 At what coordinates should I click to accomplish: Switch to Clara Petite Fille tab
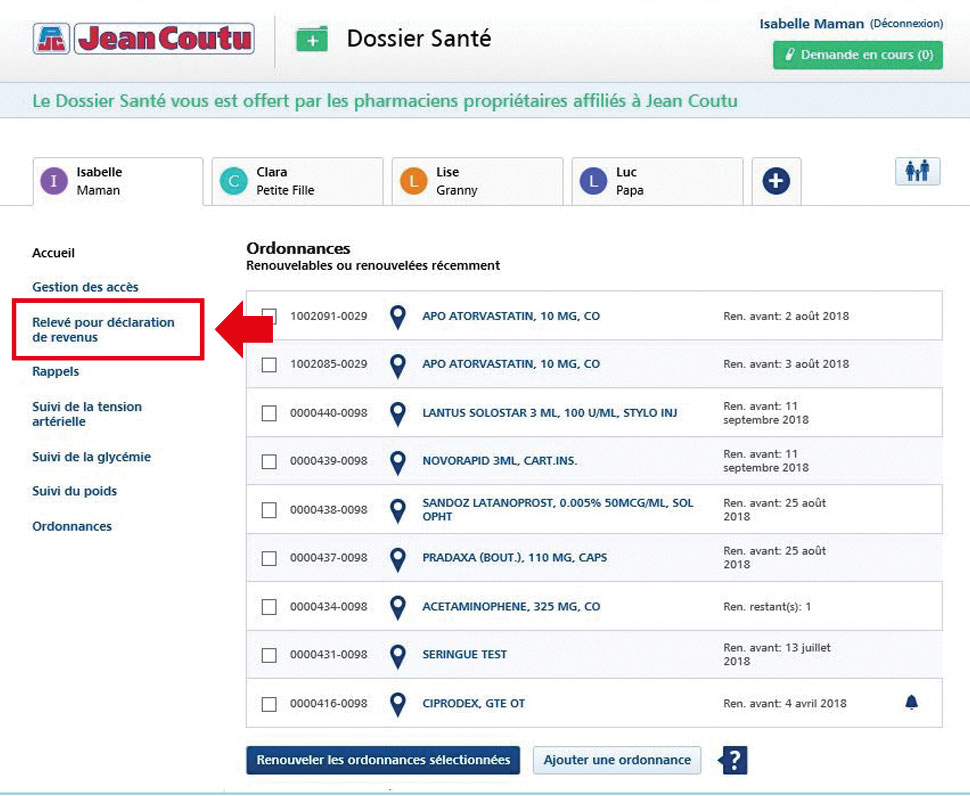pos(298,181)
